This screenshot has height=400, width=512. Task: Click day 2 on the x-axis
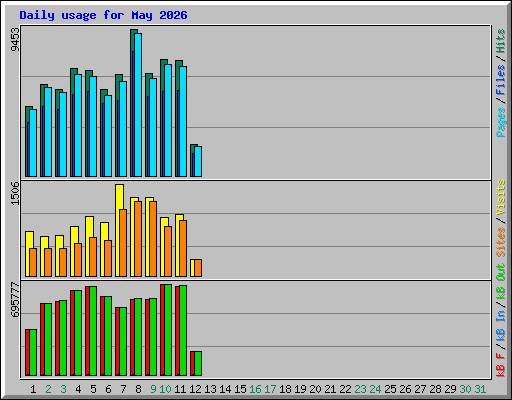[x=48, y=389]
